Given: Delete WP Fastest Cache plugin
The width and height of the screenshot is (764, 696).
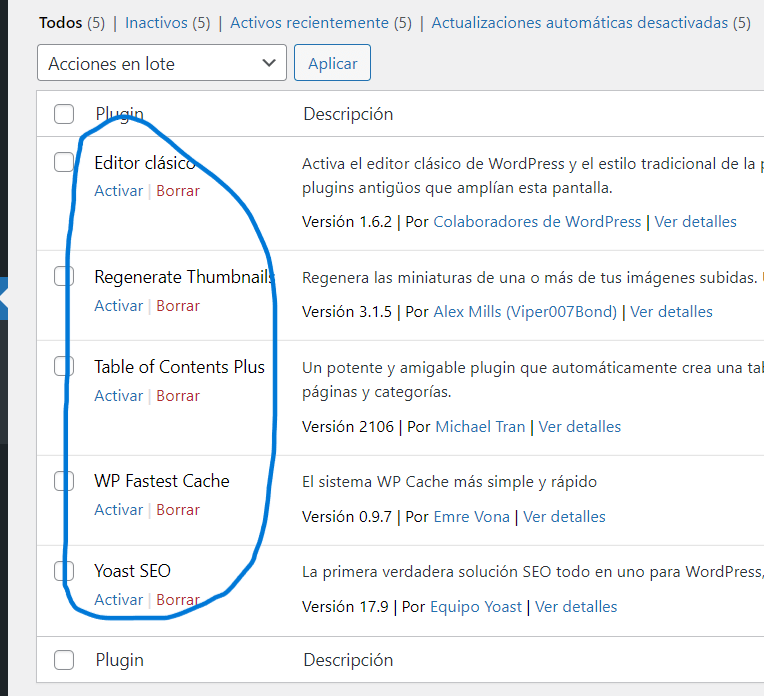Looking at the screenshot, I should pos(178,510).
